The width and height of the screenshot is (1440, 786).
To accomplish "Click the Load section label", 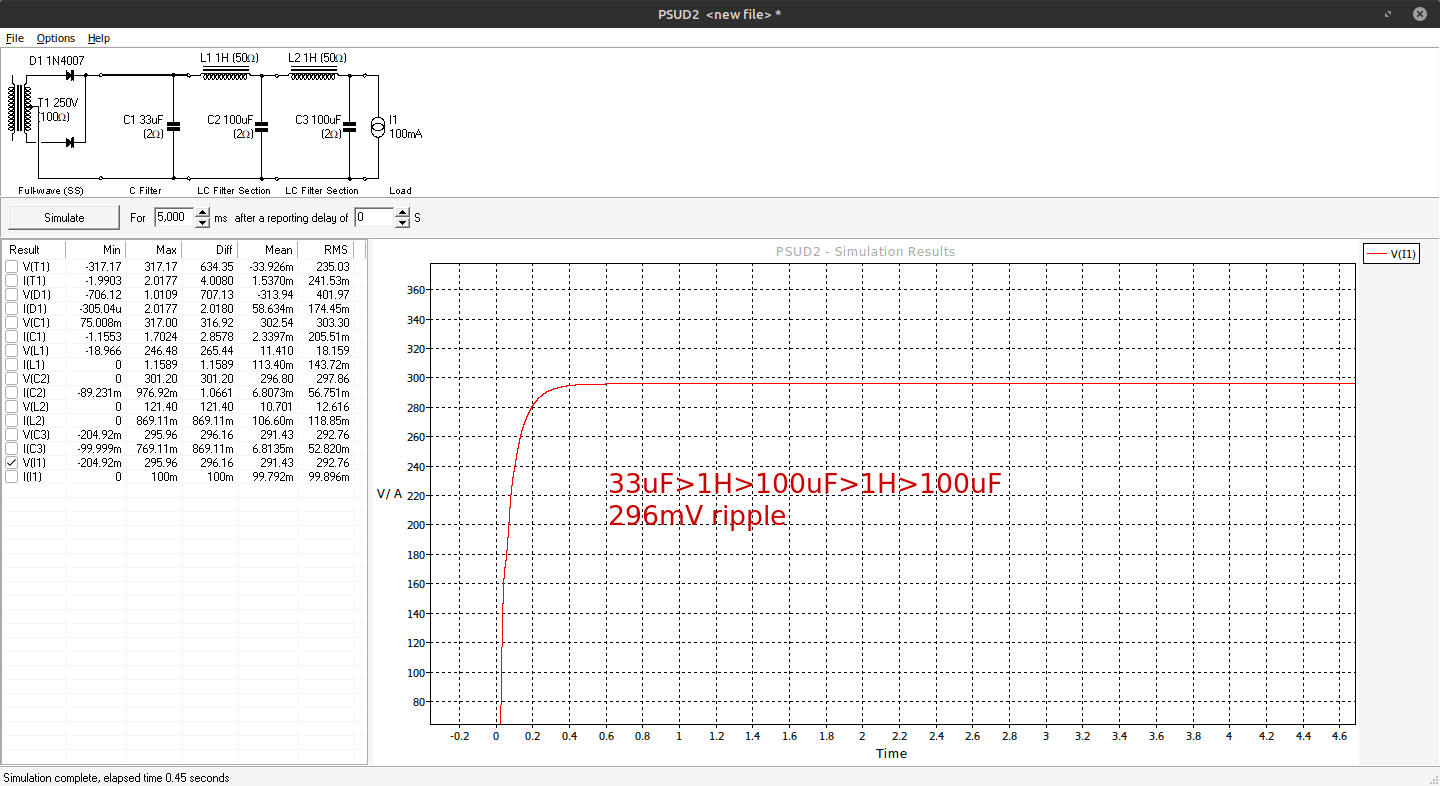I will pyautogui.click(x=400, y=190).
